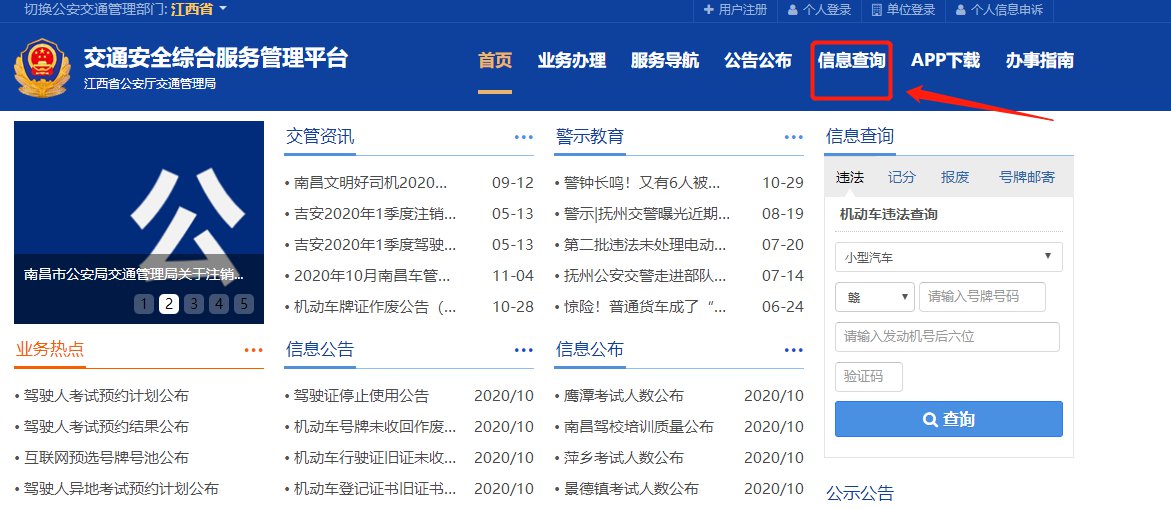The height and width of the screenshot is (509, 1171).
Task: Open 机动车登记证书旧证书... notice
Action: point(374,490)
